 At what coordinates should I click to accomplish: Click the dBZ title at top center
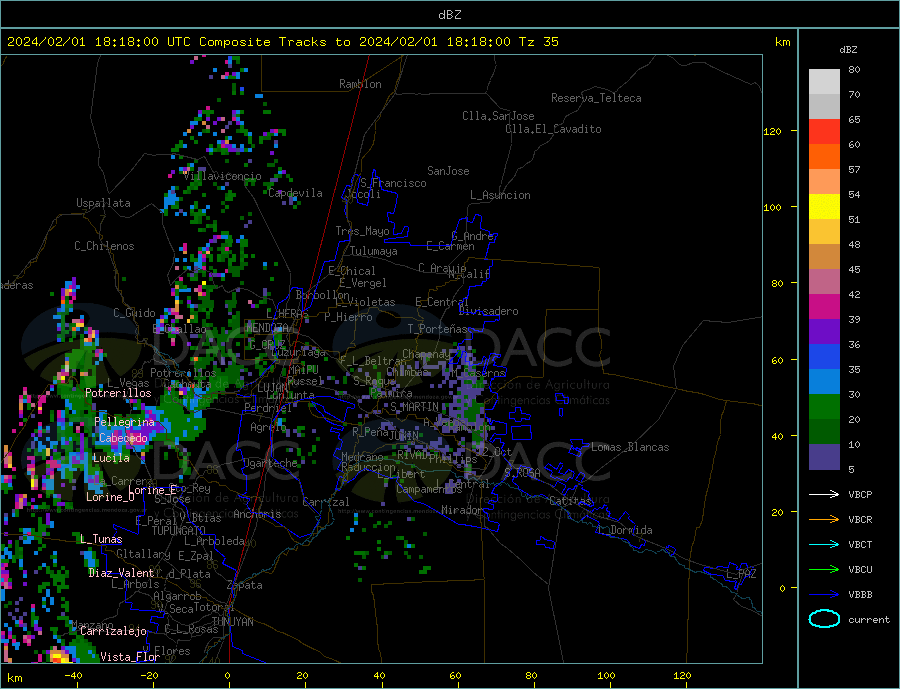[x=449, y=15]
